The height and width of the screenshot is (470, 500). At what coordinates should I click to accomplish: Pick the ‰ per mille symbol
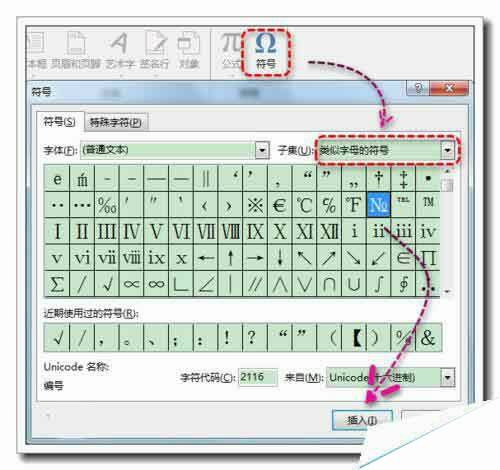coord(107,205)
